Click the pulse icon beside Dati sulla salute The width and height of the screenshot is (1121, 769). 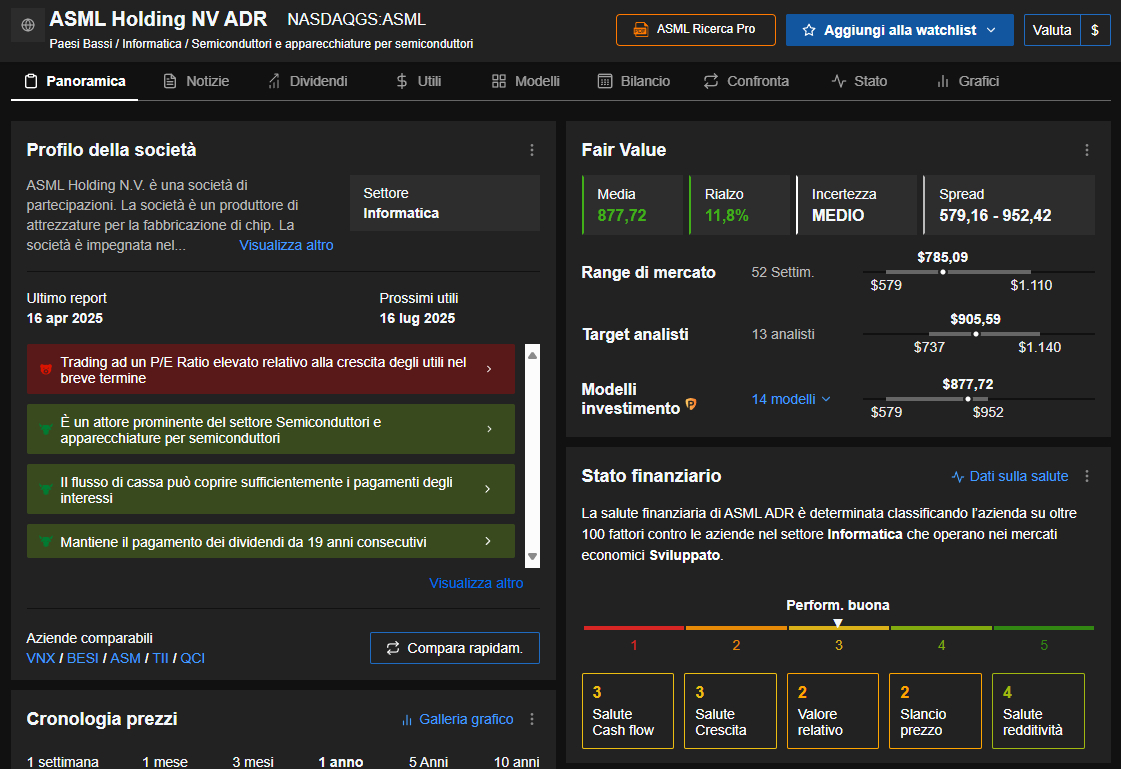pyautogui.click(x=958, y=477)
